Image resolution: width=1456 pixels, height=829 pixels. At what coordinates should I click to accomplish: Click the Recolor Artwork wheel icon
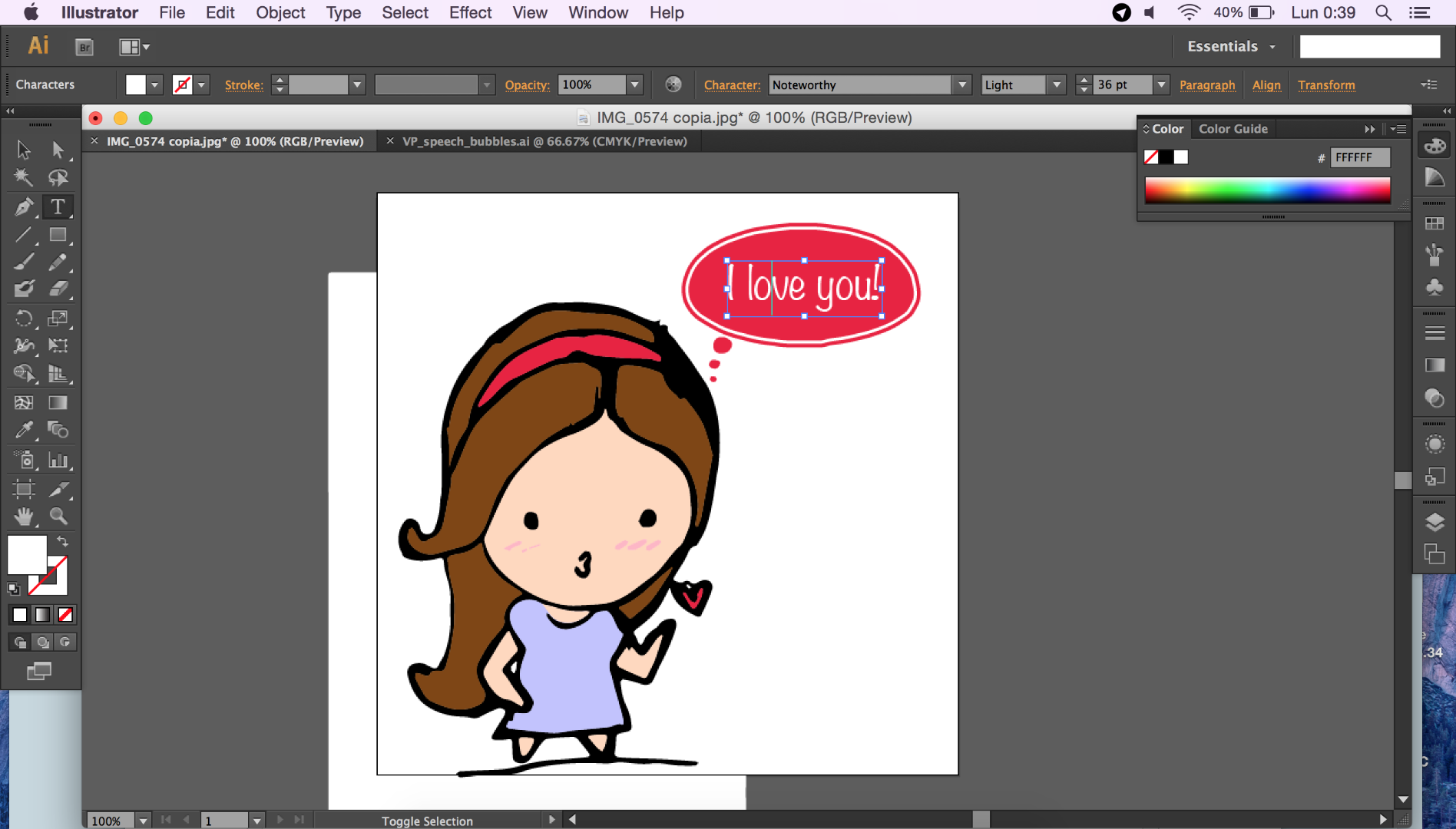coord(673,84)
